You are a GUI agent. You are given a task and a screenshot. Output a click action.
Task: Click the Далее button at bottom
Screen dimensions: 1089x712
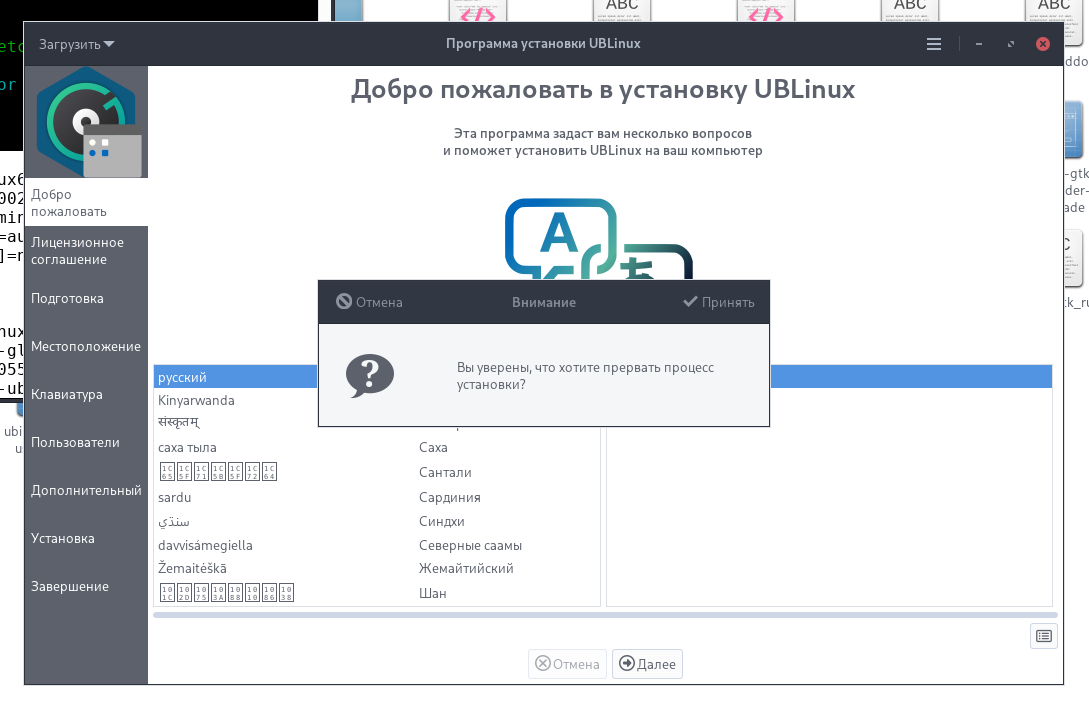[647, 664]
